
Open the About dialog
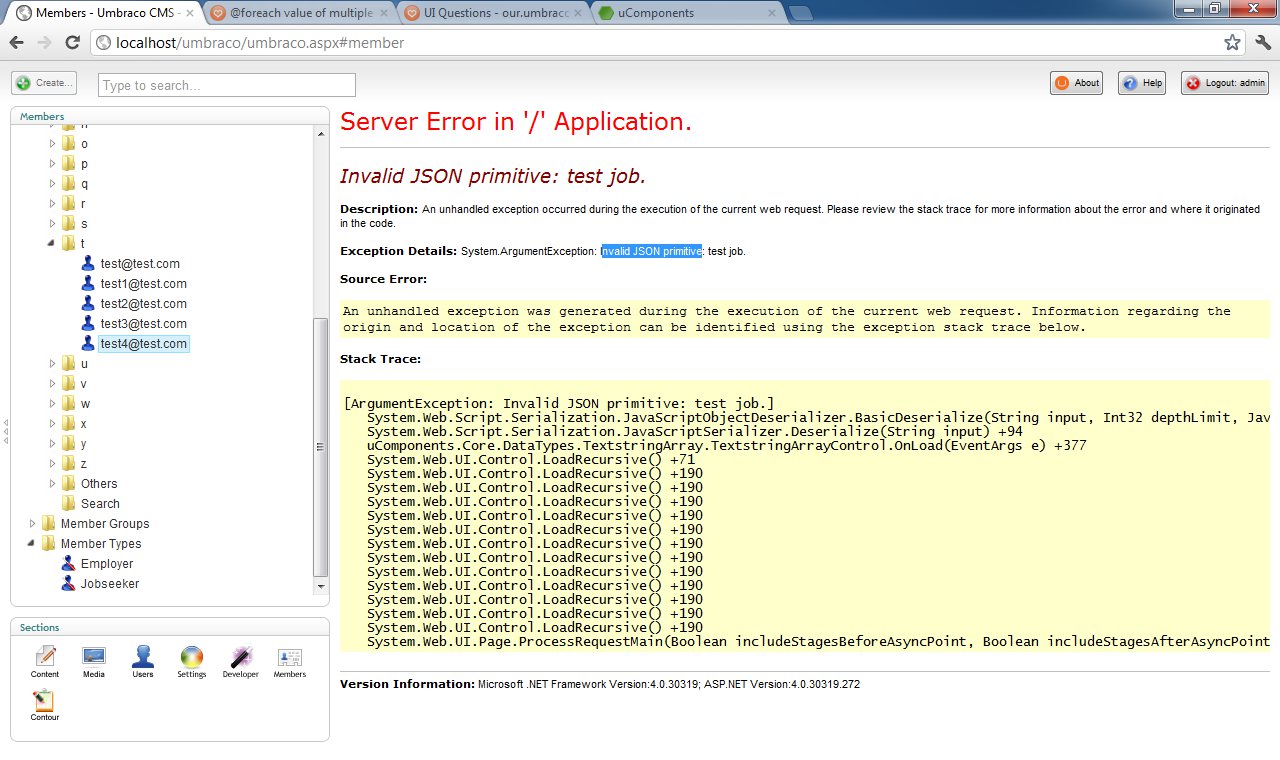pos(1076,83)
